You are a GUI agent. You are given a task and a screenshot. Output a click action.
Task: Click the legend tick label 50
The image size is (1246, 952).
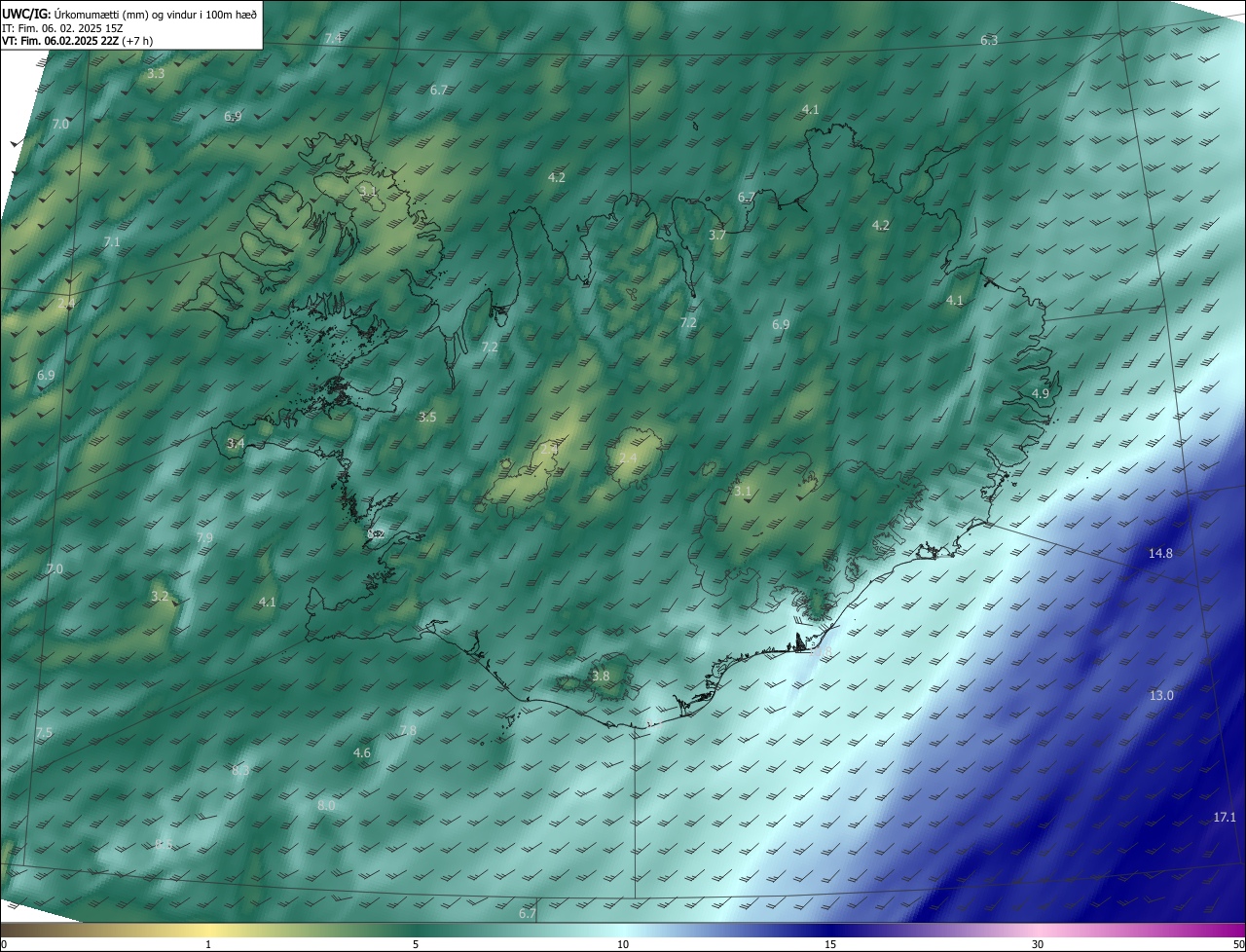coord(1238,944)
